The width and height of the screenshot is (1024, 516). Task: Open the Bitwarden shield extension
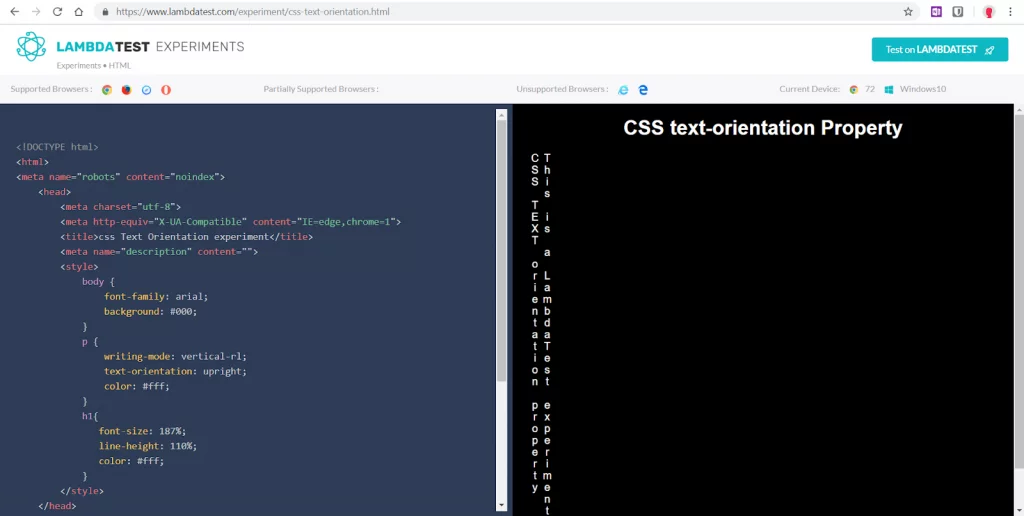tap(958, 12)
